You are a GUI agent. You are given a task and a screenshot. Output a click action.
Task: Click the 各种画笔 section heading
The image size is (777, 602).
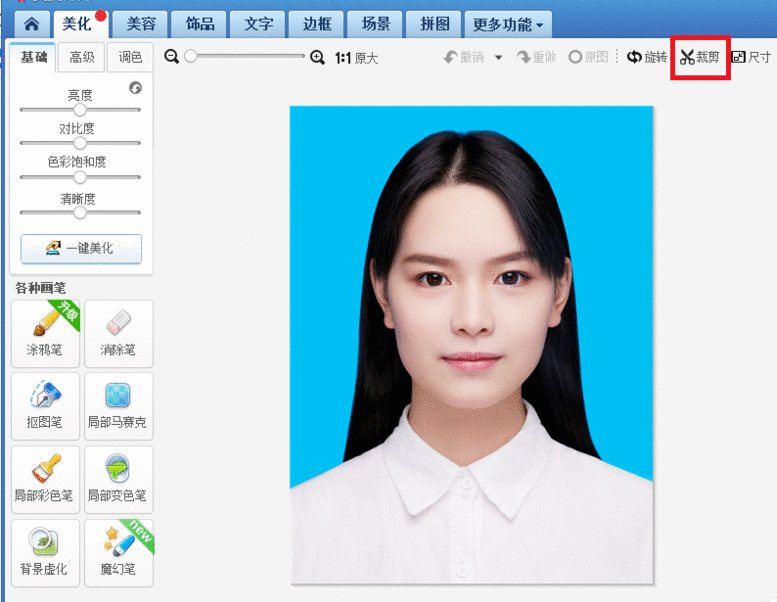(x=40, y=288)
